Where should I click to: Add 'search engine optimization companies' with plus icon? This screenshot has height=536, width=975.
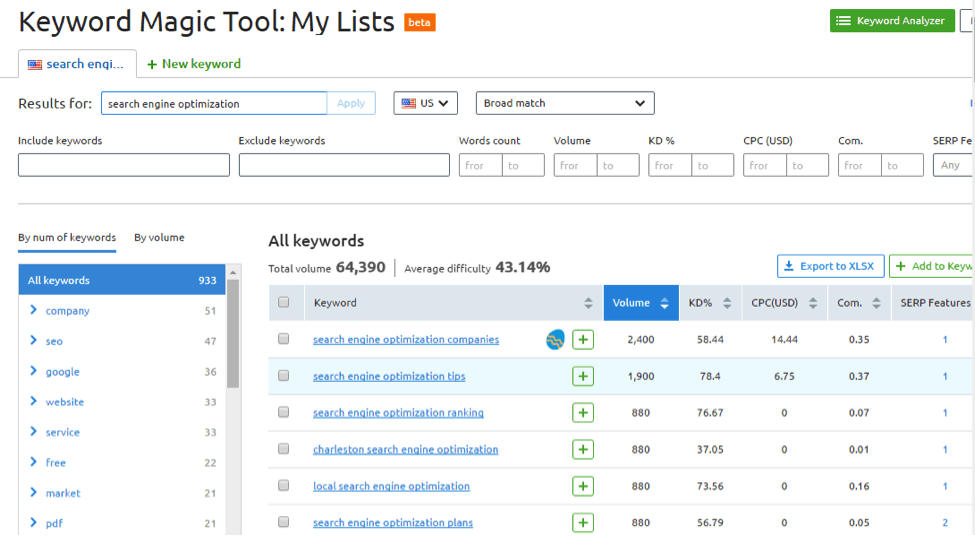click(583, 340)
